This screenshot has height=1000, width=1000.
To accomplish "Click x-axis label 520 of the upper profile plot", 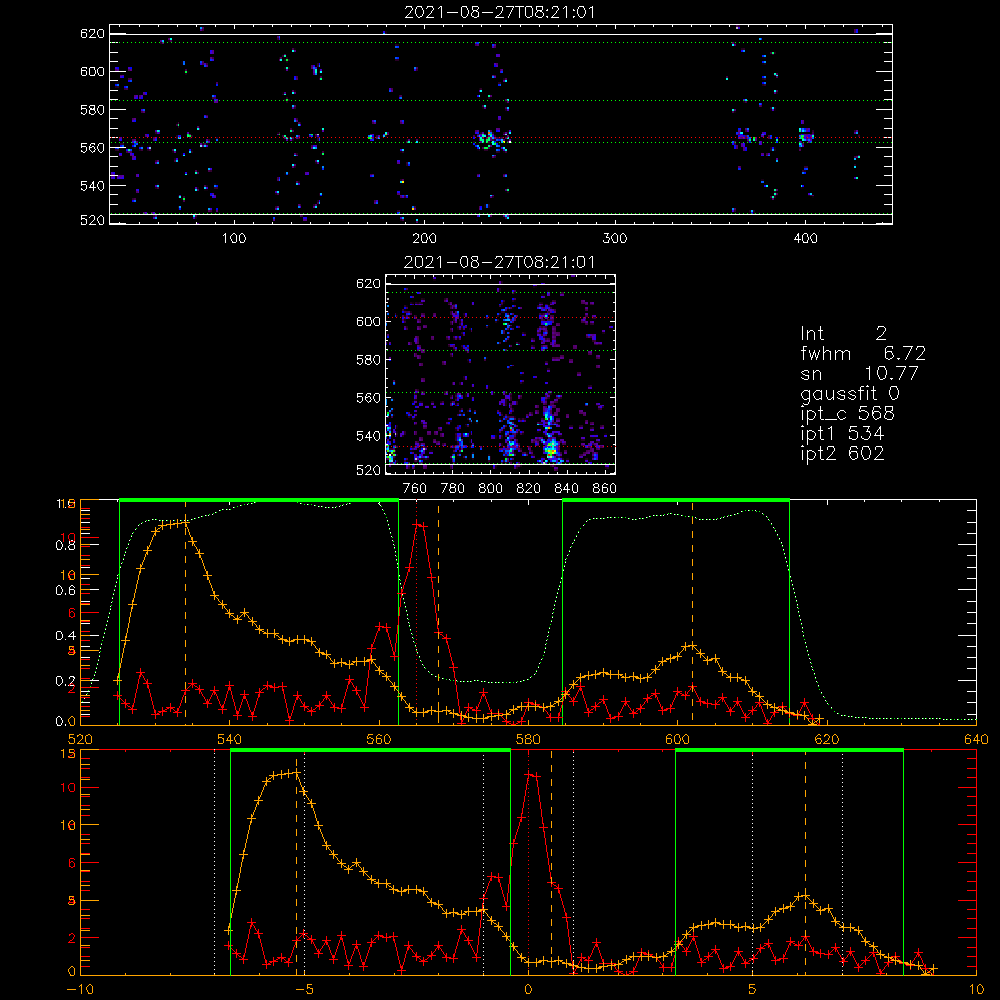I will coord(80,740).
